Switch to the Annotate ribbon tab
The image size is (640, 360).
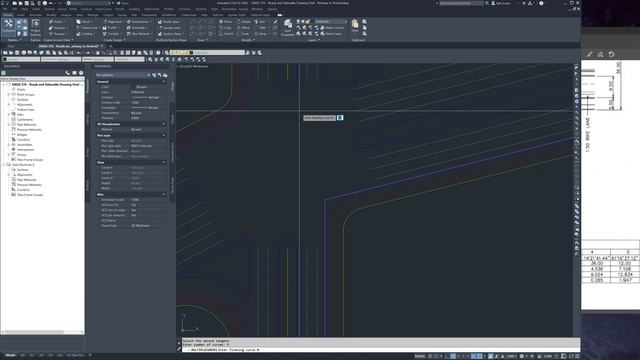35,15
